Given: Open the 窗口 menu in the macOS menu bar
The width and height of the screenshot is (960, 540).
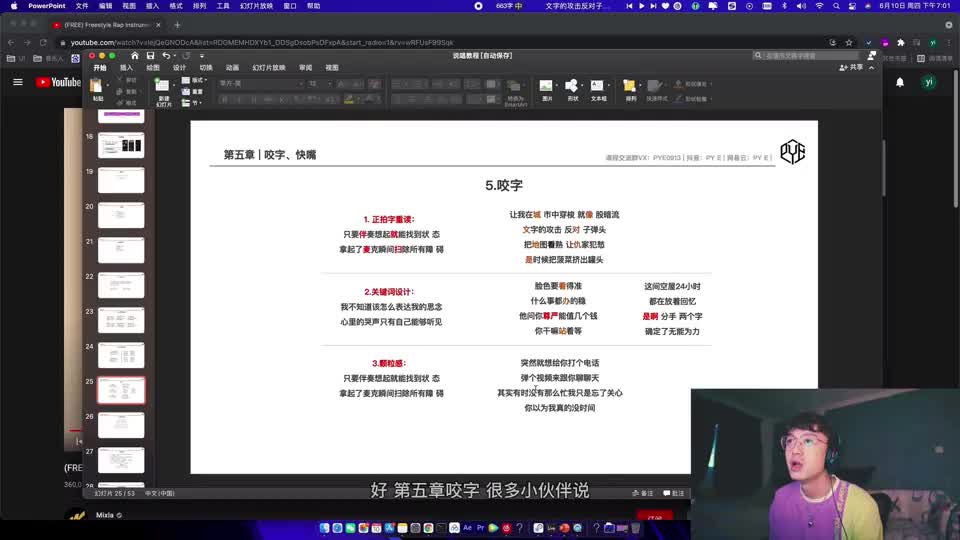Looking at the screenshot, I should pyautogui.click(x=290, y=6).
